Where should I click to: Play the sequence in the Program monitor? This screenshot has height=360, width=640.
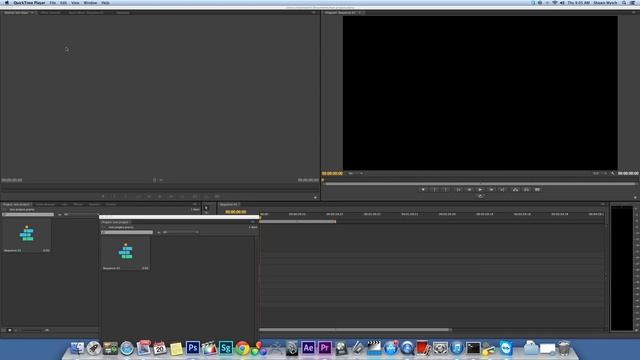pyautogui.click(x=480, y=189)
